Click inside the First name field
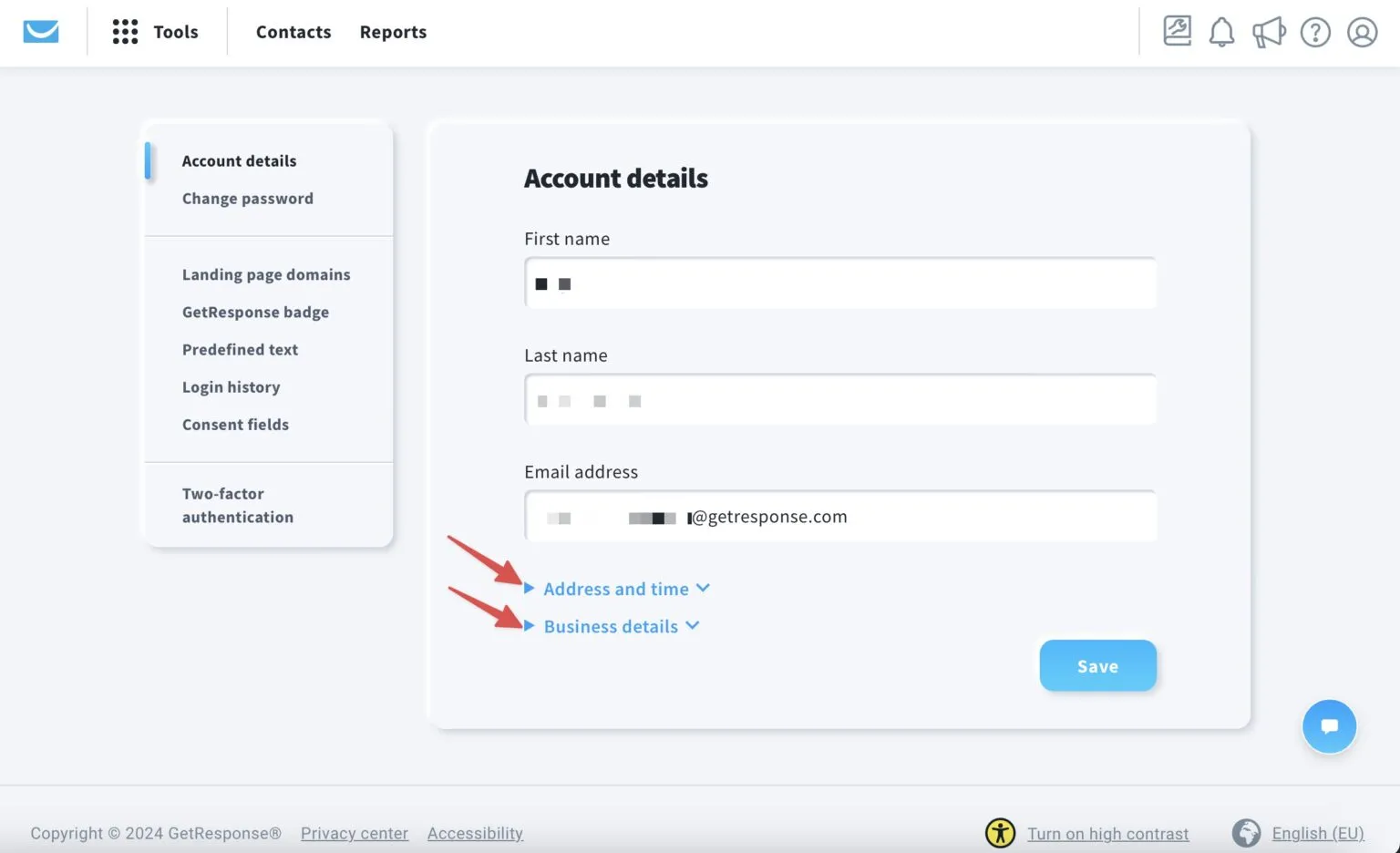The width and height of the screenshot is (1400, 853). pyautogui.click(x=839, y=283)
